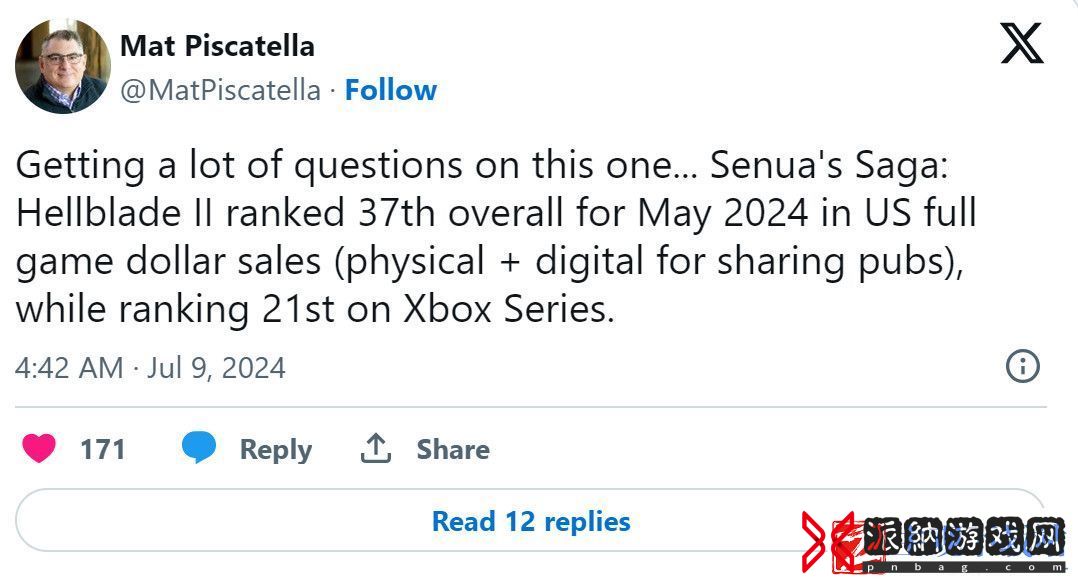Open the X logo link

[1022, 43]
